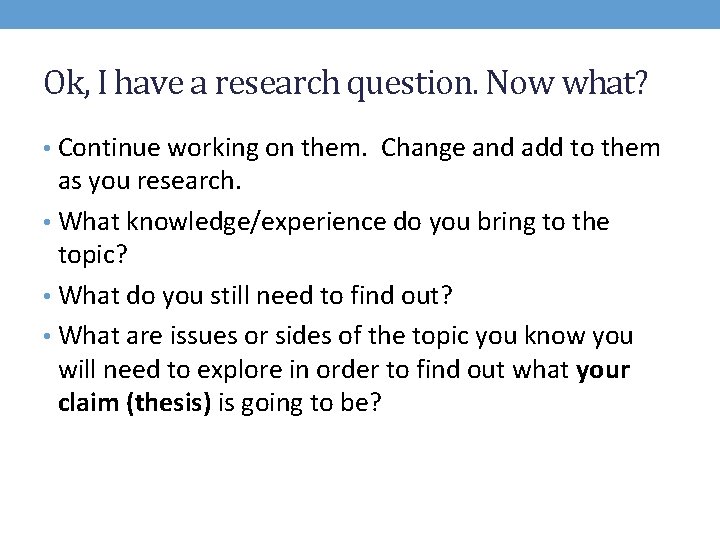Image resolution: width=720 pixels, height=540 pixels.
Task: Click the word 'topic?' in second bullet
Action: tap(93, 254)
